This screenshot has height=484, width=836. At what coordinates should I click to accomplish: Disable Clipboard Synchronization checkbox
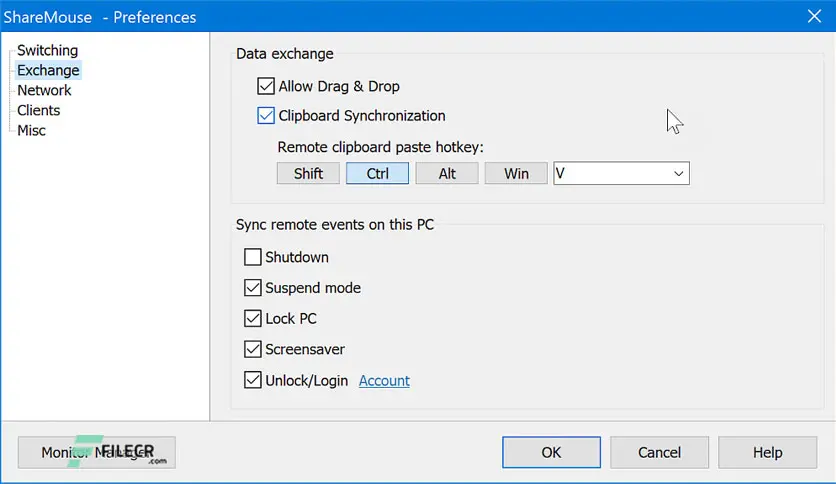click(266, 115)
